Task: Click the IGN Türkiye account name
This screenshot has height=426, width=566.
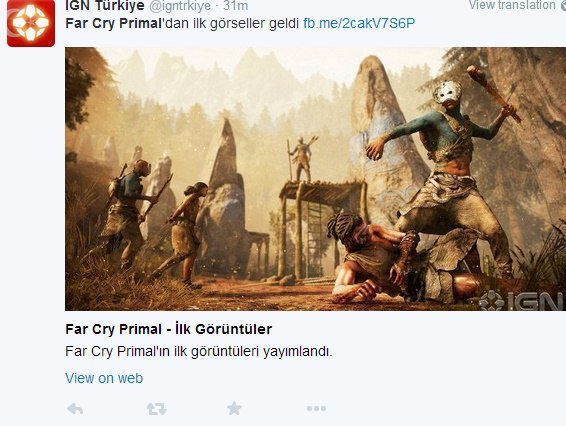Action: (105, 5)
